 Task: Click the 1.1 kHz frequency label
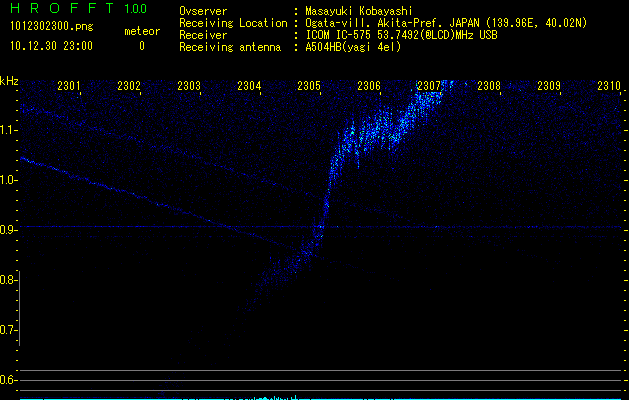click(x=8, y=130)
